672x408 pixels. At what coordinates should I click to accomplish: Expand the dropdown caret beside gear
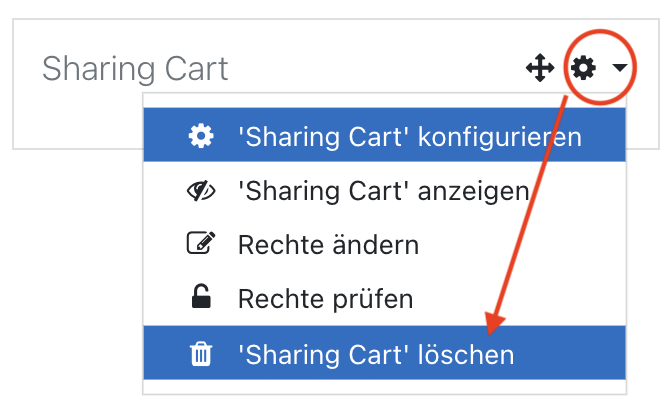click(620, 67)
